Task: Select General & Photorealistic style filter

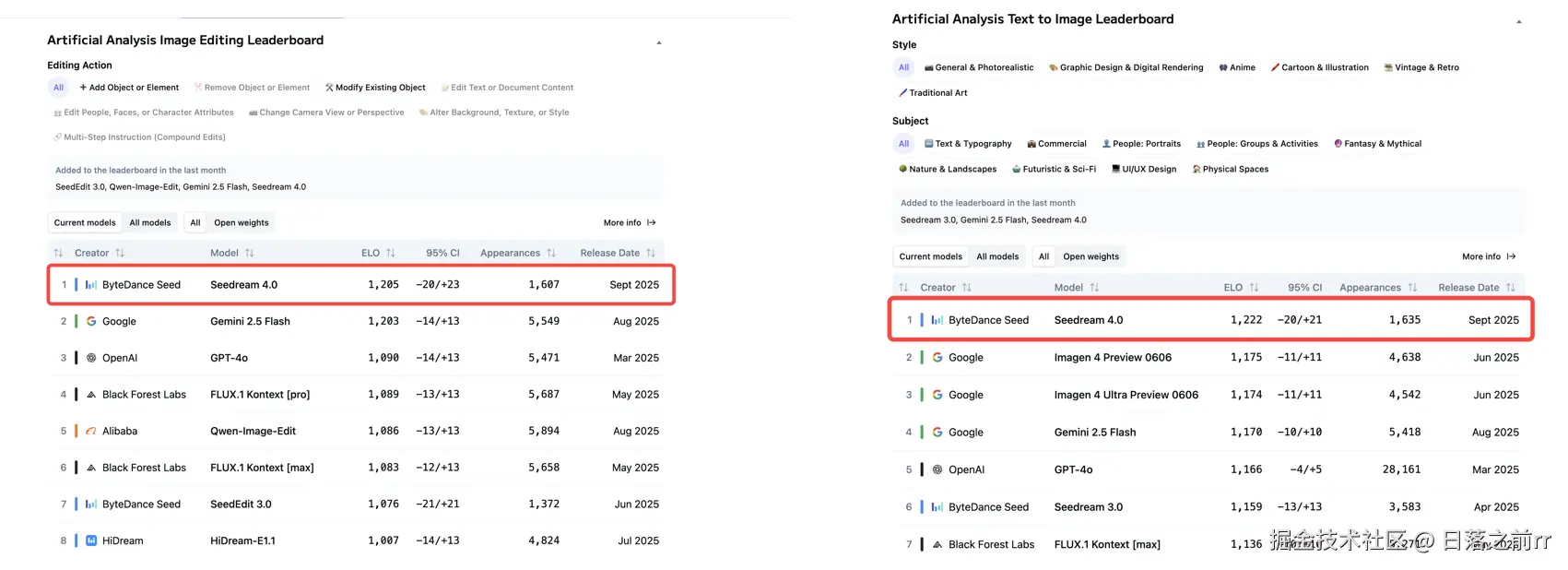Action: pos(978,67)
